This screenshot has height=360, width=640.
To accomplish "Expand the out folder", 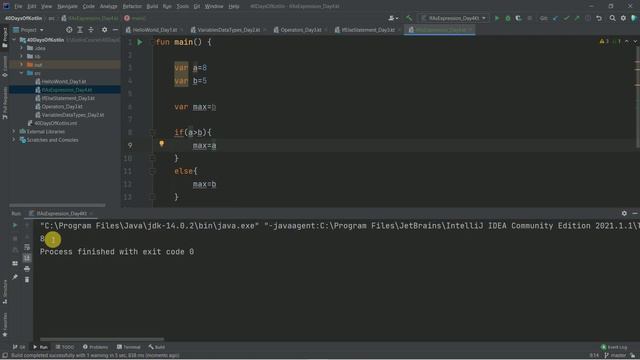I will click(x=22, y=64).
